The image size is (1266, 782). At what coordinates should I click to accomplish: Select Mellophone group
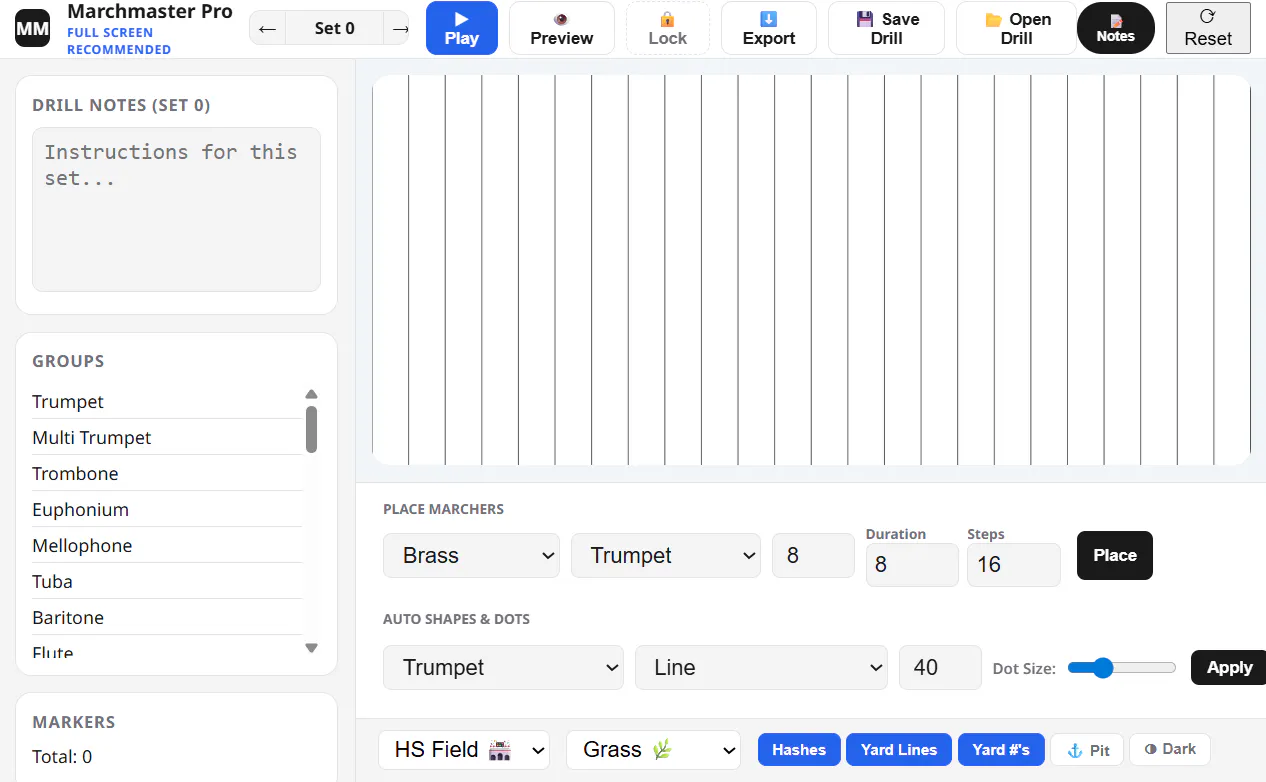(x=167, y=545)
